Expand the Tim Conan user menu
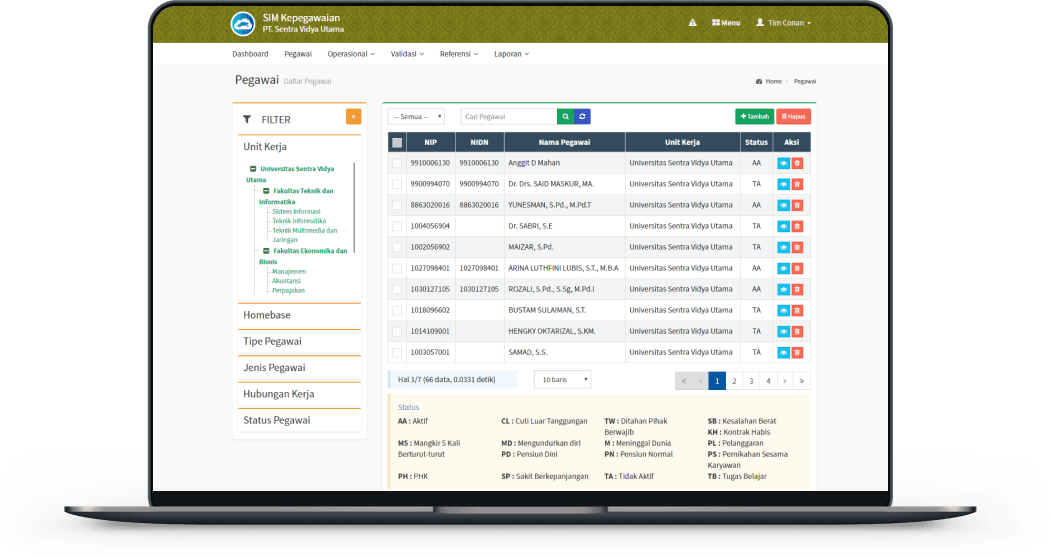This screenshot has height=557, width=1050. click(x=783, y=23)
